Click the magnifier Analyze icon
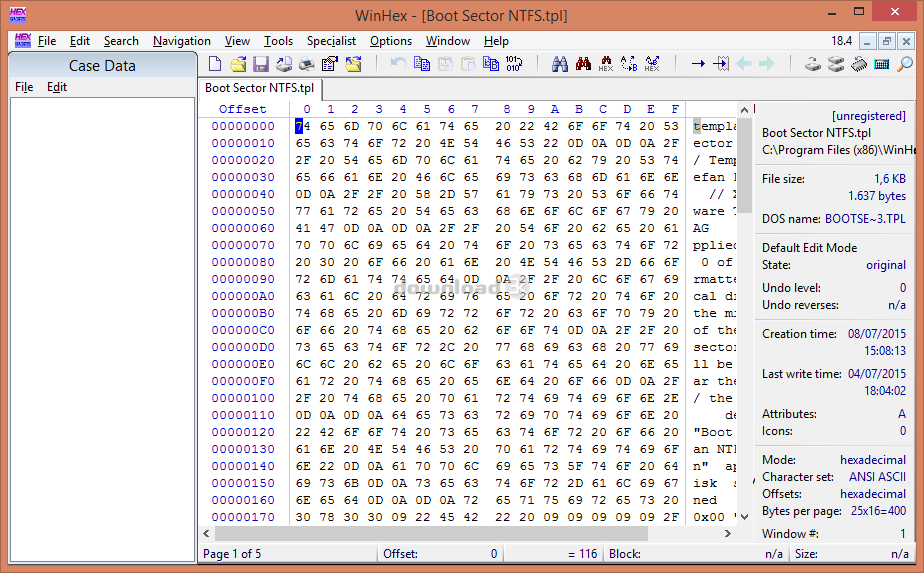 pyautogui.click(x=905, y=64)
